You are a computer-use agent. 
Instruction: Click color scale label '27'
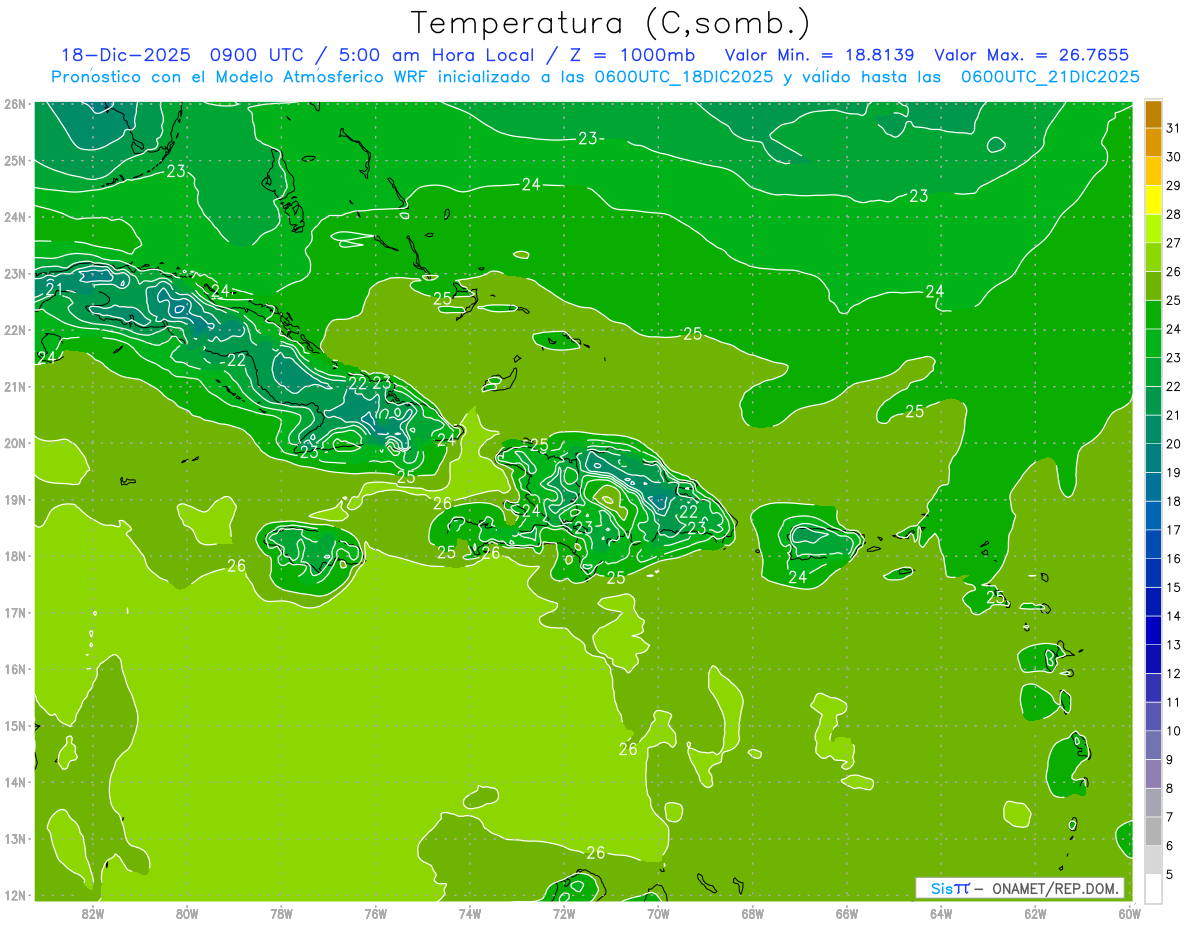[x=1173, y=243]
